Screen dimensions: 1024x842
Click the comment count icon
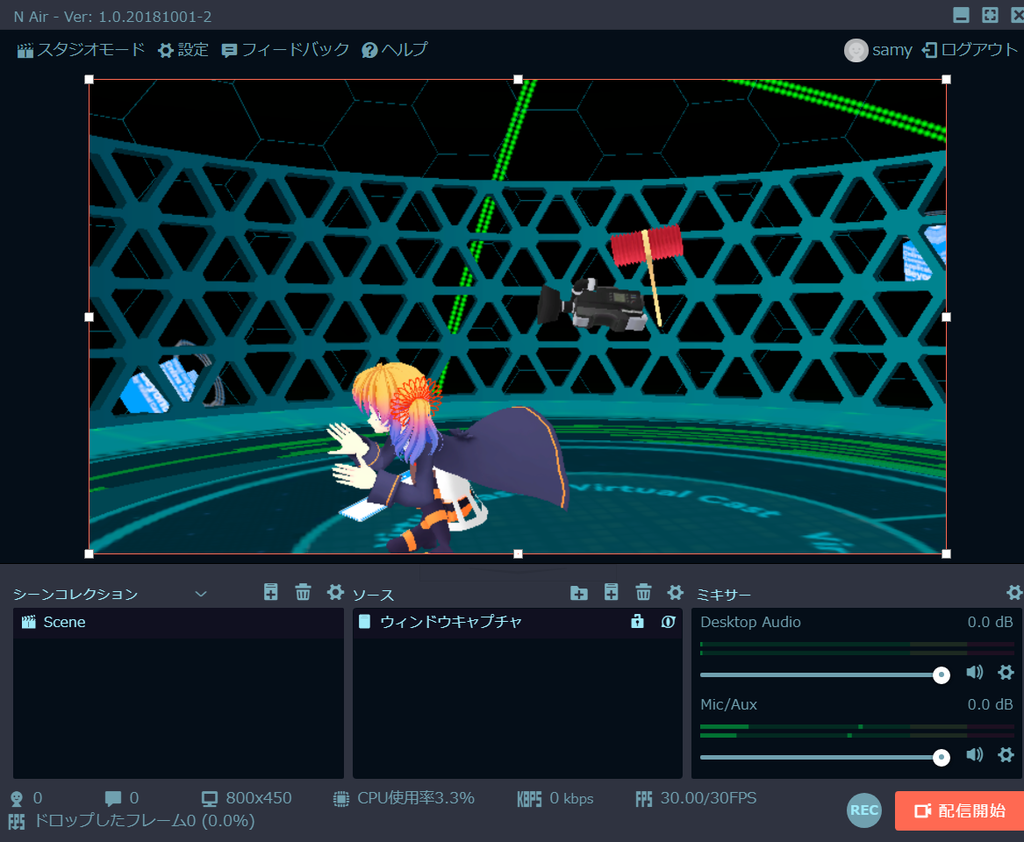tap(113, 798)
